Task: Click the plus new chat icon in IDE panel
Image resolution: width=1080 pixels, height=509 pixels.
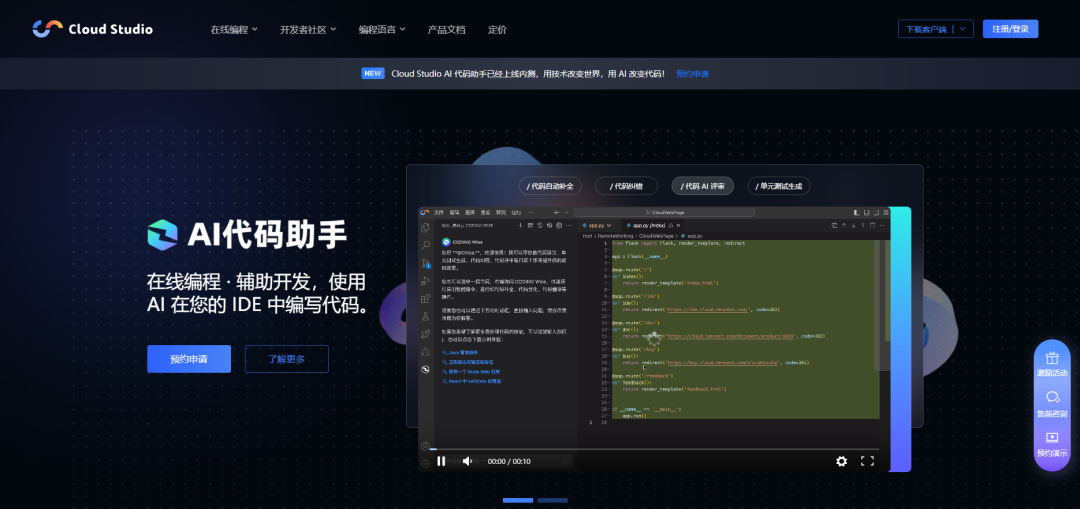Action: [520, 225]
